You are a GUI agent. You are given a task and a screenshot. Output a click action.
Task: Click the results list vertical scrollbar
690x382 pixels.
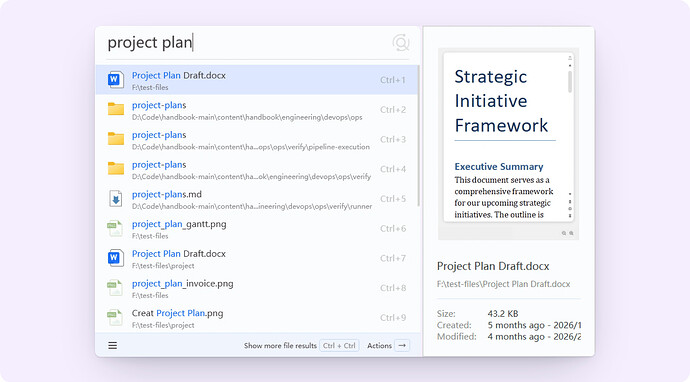(x=418, y=136)
